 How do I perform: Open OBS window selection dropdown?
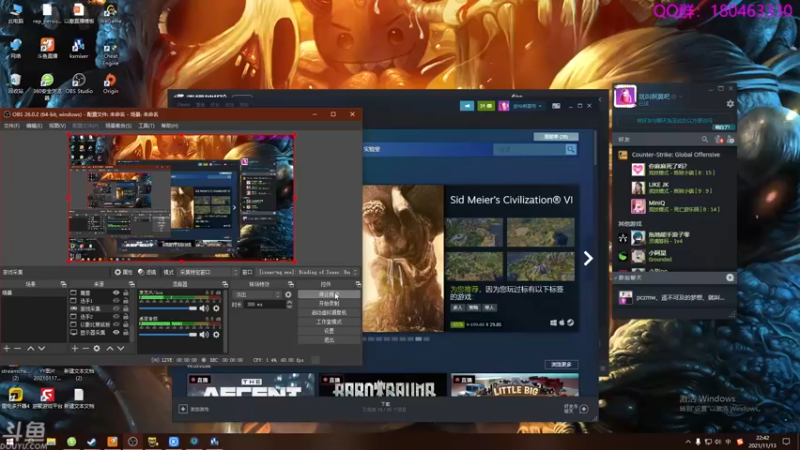pyautogui.click(x=308, y=272)
